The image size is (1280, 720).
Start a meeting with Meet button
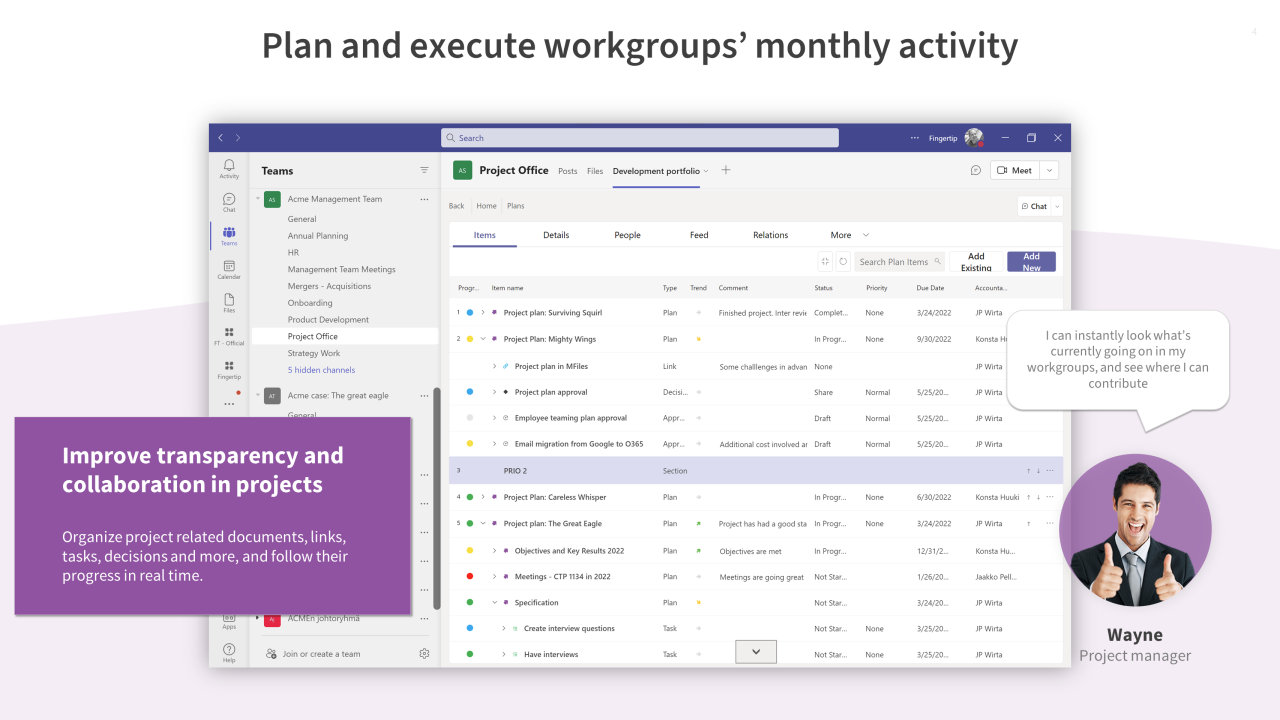tap(1015, 170)
